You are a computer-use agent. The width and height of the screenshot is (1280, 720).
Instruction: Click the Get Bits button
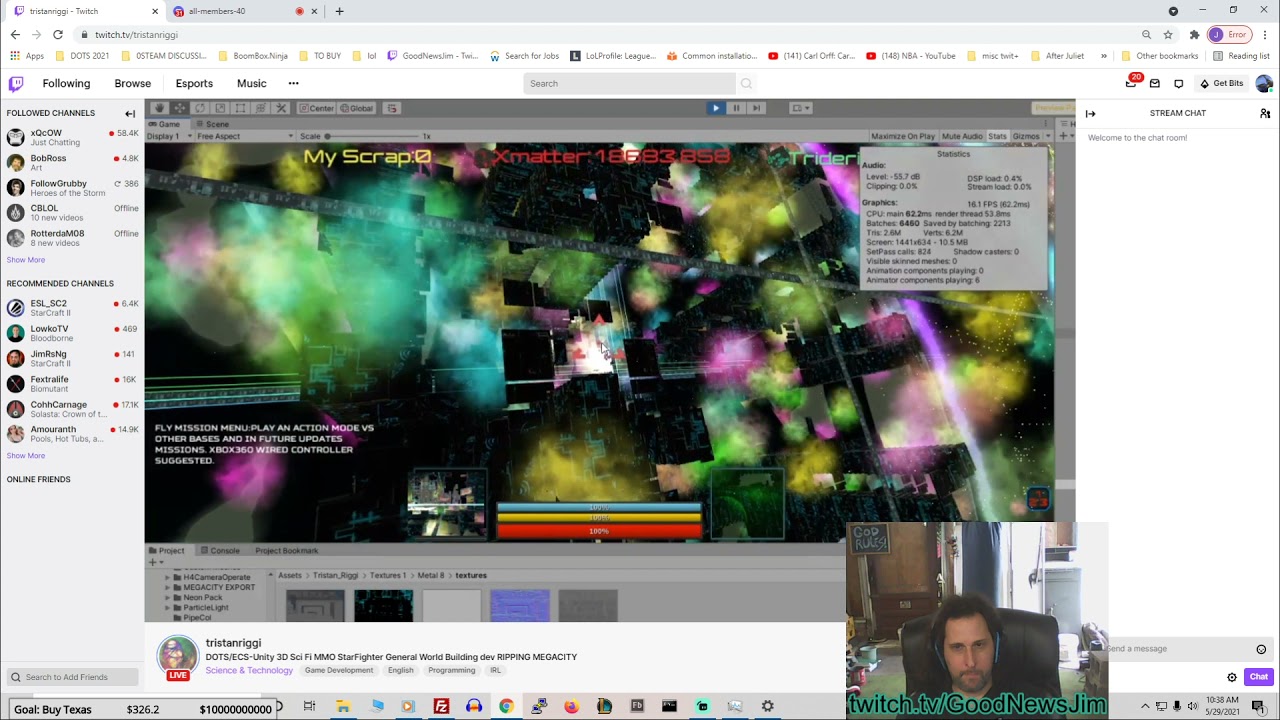click(1221, 84)
